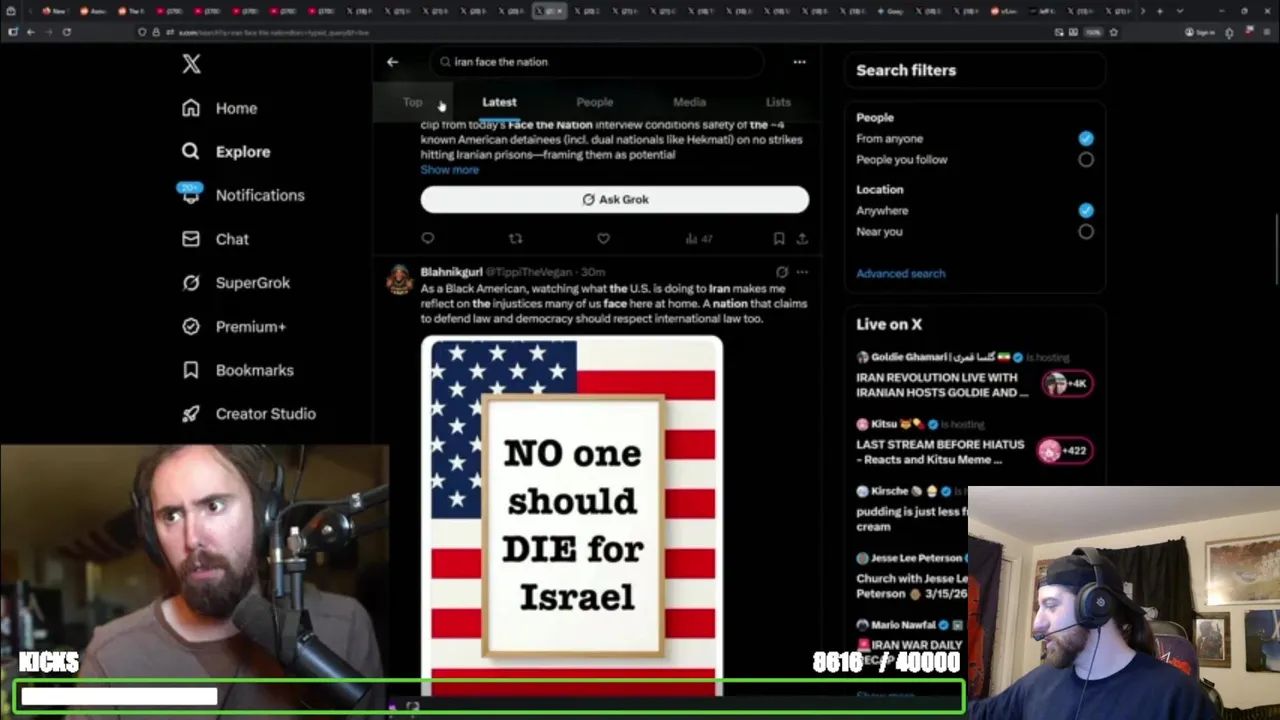Click the @TippiTheVegan handle
The width and height of the screenshot is (1280, 720).
(x=531, y=272)
